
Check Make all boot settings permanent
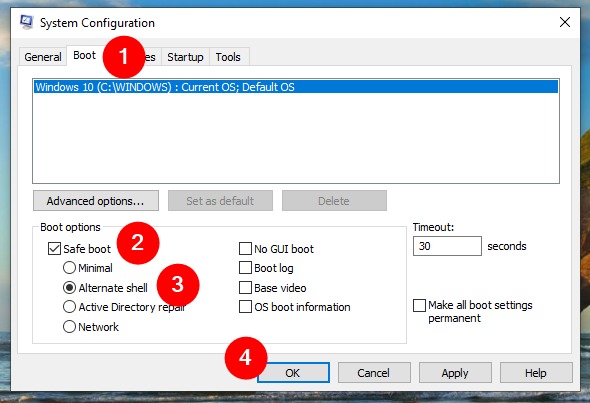pos(420,305)
